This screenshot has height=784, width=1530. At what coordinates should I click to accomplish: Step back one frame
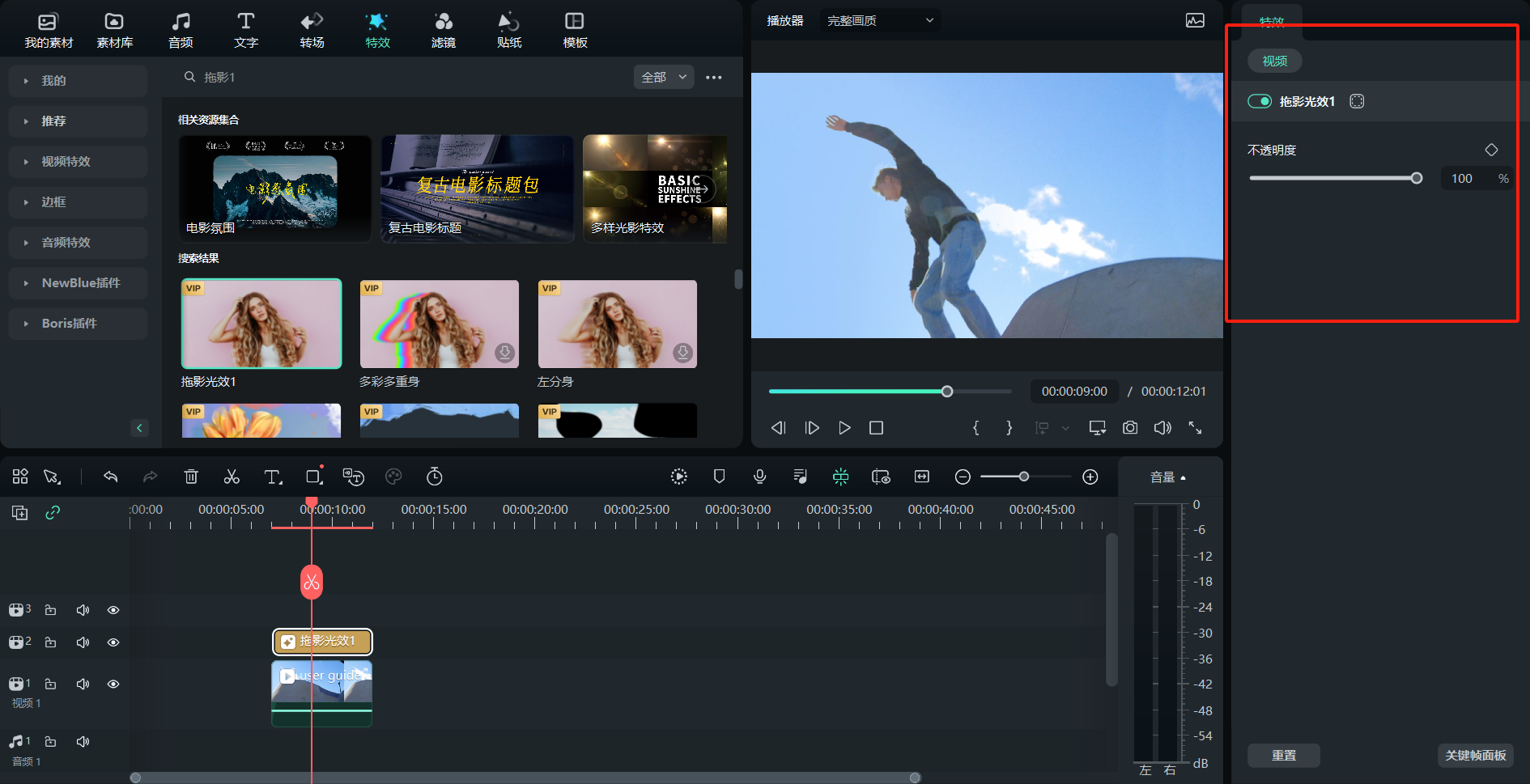click(778, 428)
